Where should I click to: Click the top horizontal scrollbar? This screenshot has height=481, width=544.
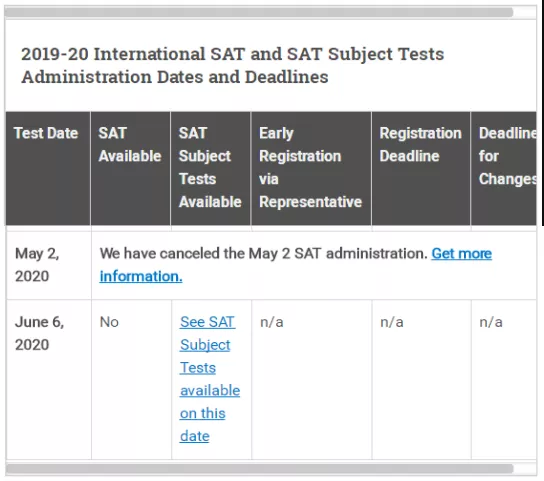(259, 12)
